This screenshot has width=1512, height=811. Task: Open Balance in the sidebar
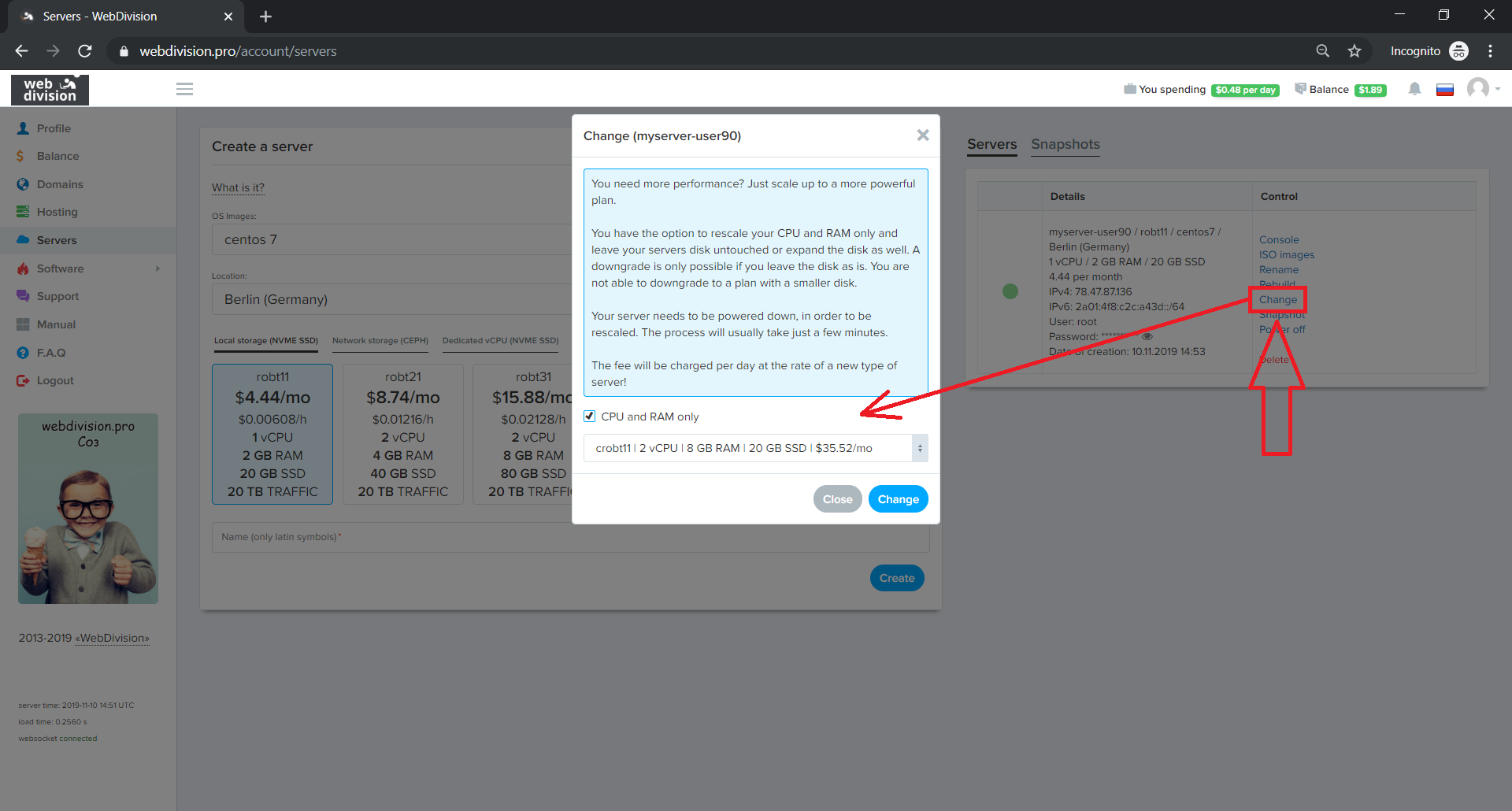[57, 156]
